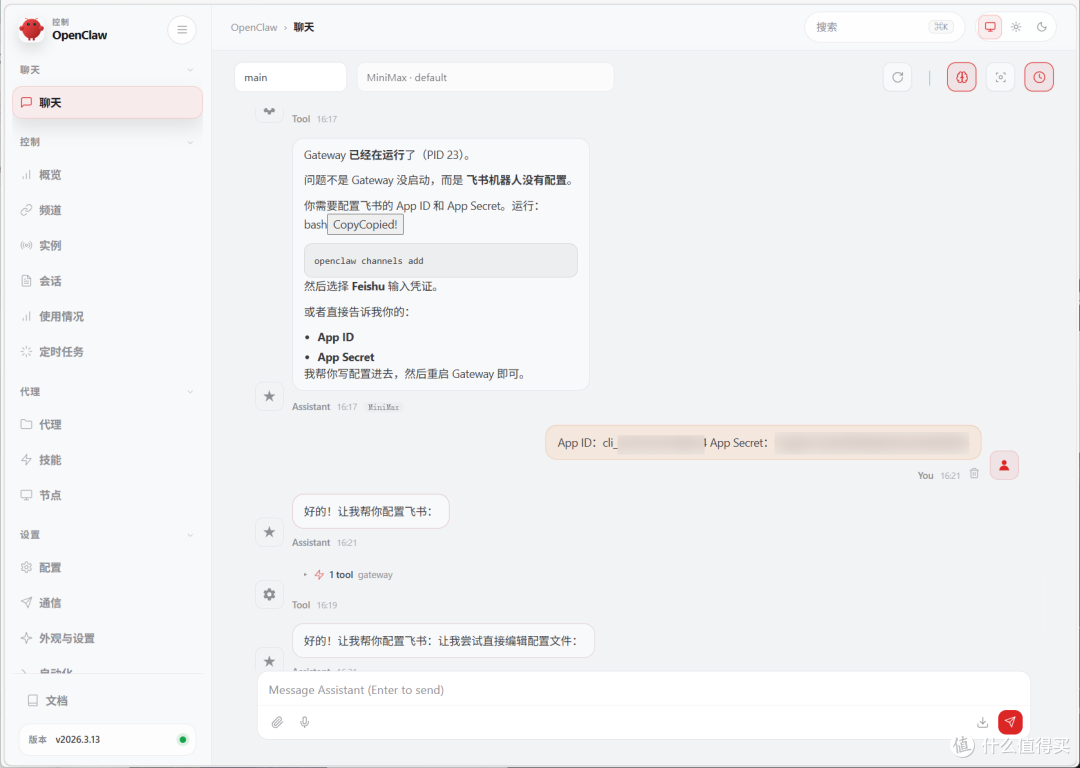Click the OpenClaw breadcrumb link

(253, 28)
